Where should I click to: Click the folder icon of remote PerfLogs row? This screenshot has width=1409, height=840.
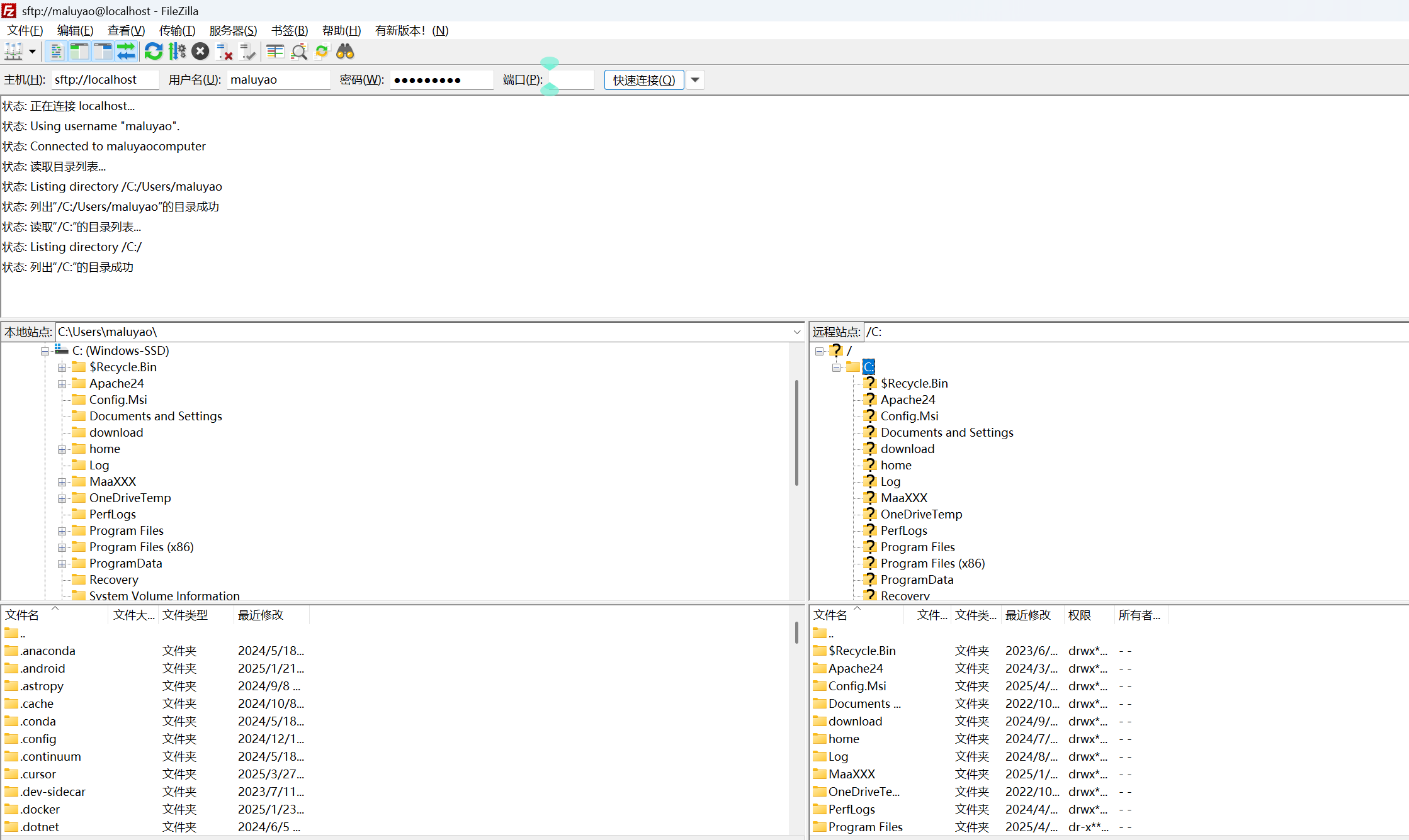[x=819, y=809]
